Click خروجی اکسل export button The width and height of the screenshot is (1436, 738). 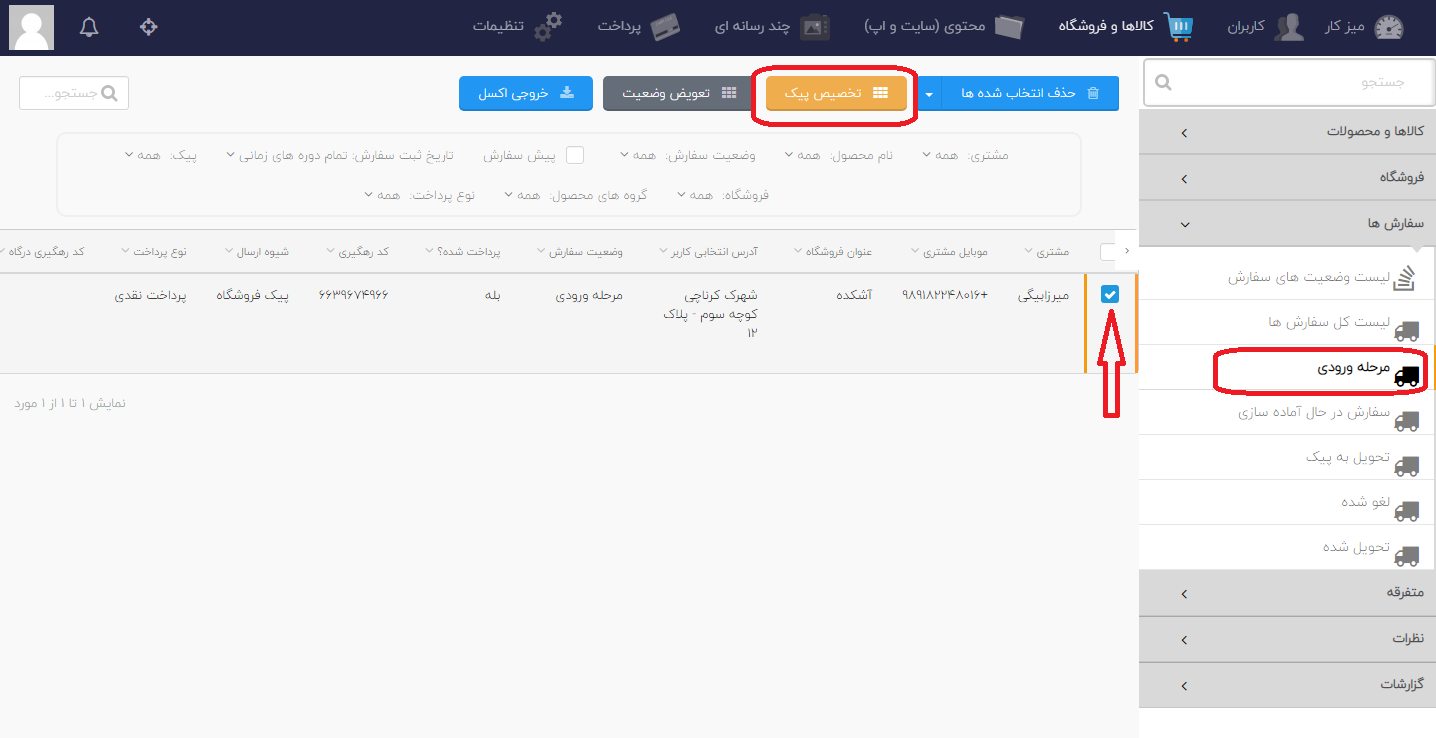click(526, 93)
